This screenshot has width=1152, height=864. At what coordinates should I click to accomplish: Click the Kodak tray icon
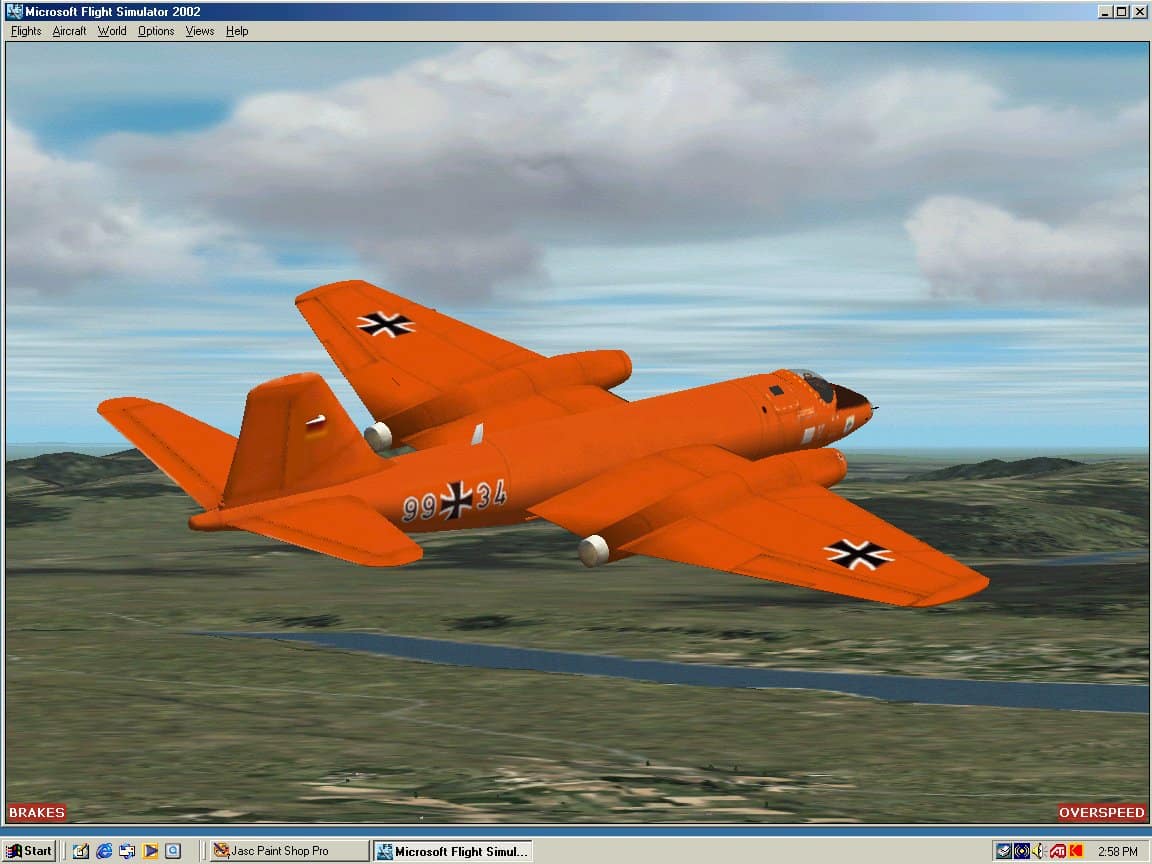1076,851
